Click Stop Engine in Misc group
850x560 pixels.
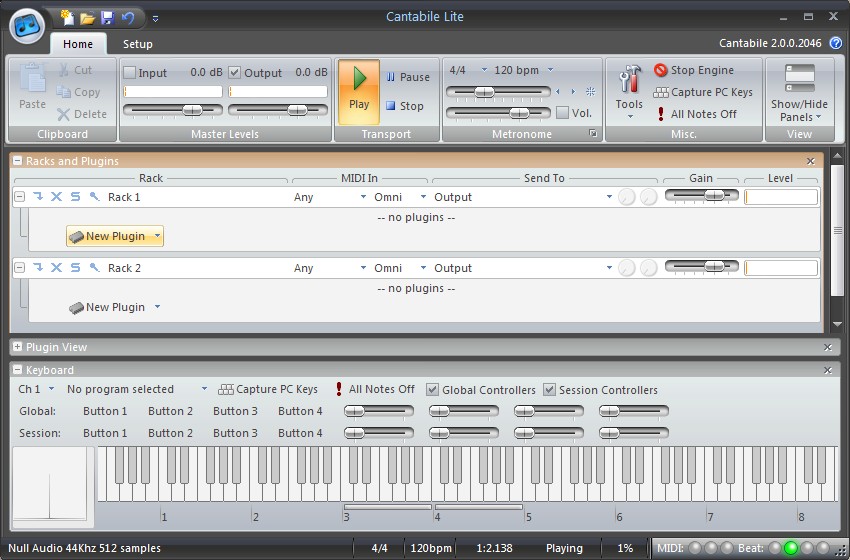[x=694, y=70]
